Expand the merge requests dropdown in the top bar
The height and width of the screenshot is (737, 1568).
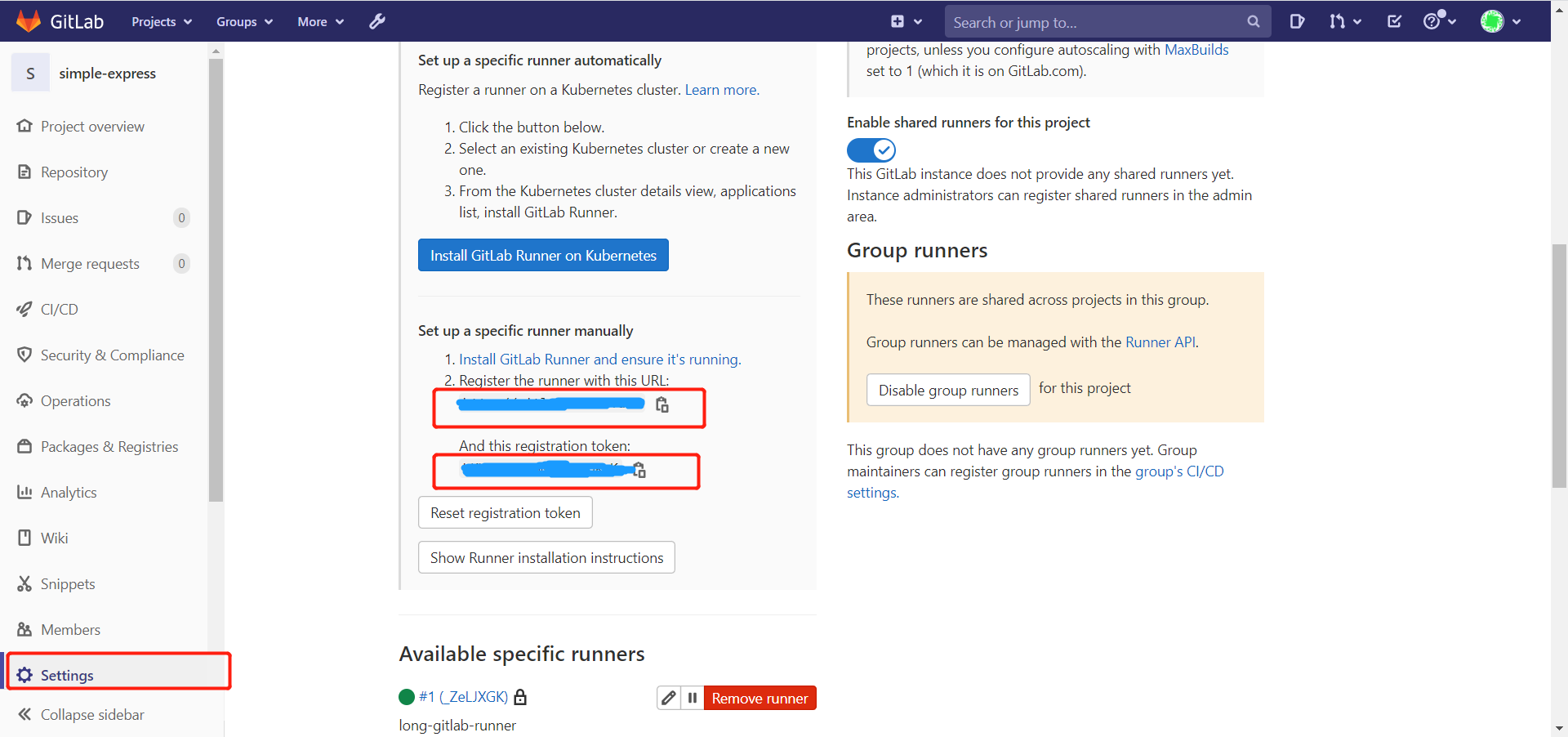click(x=1345, y=22)
